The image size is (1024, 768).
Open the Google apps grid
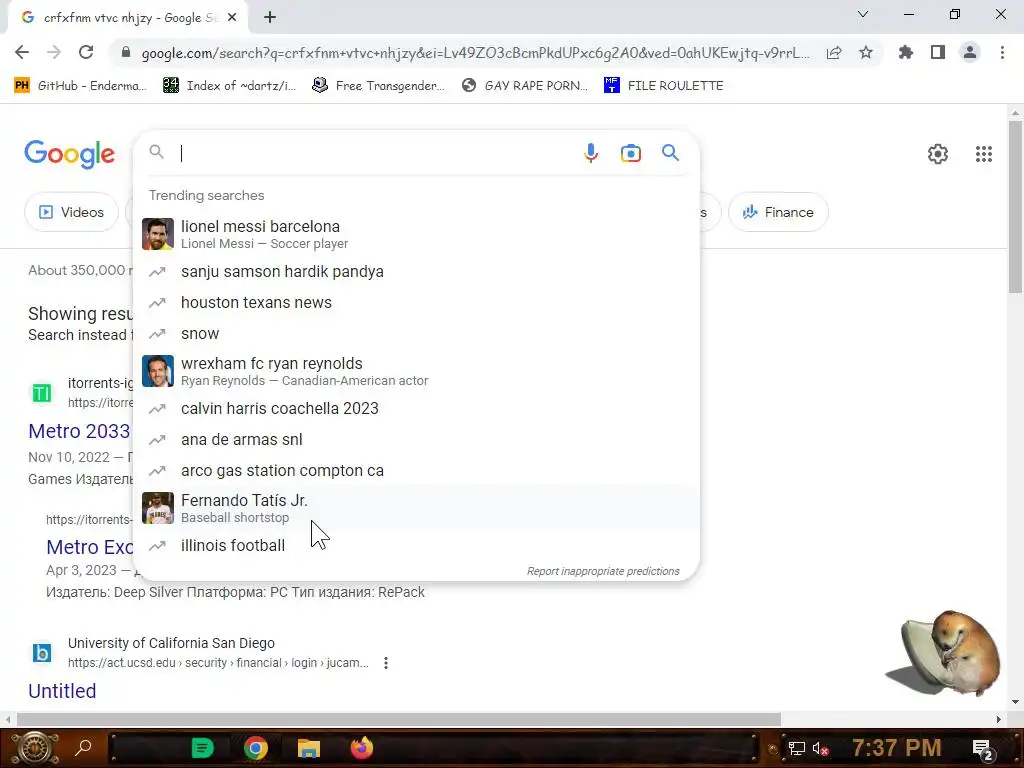tap(984, 154)
